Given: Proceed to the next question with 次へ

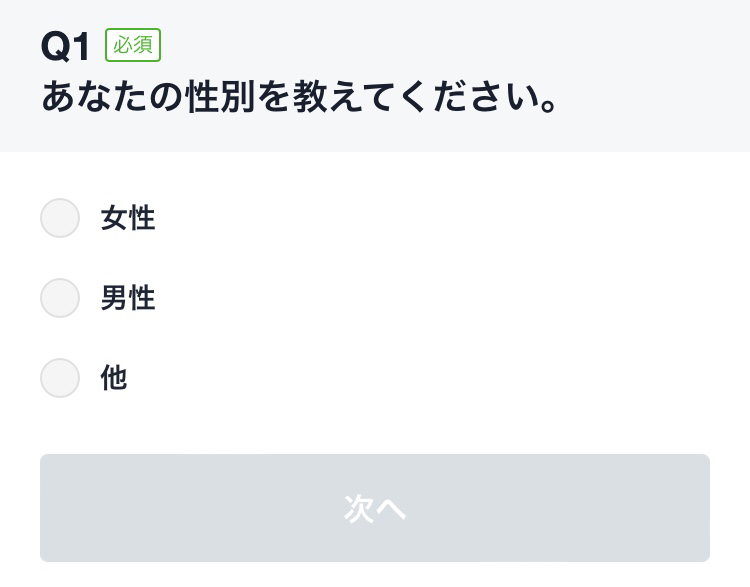Looking at the screenshot, I should [375, 508].
